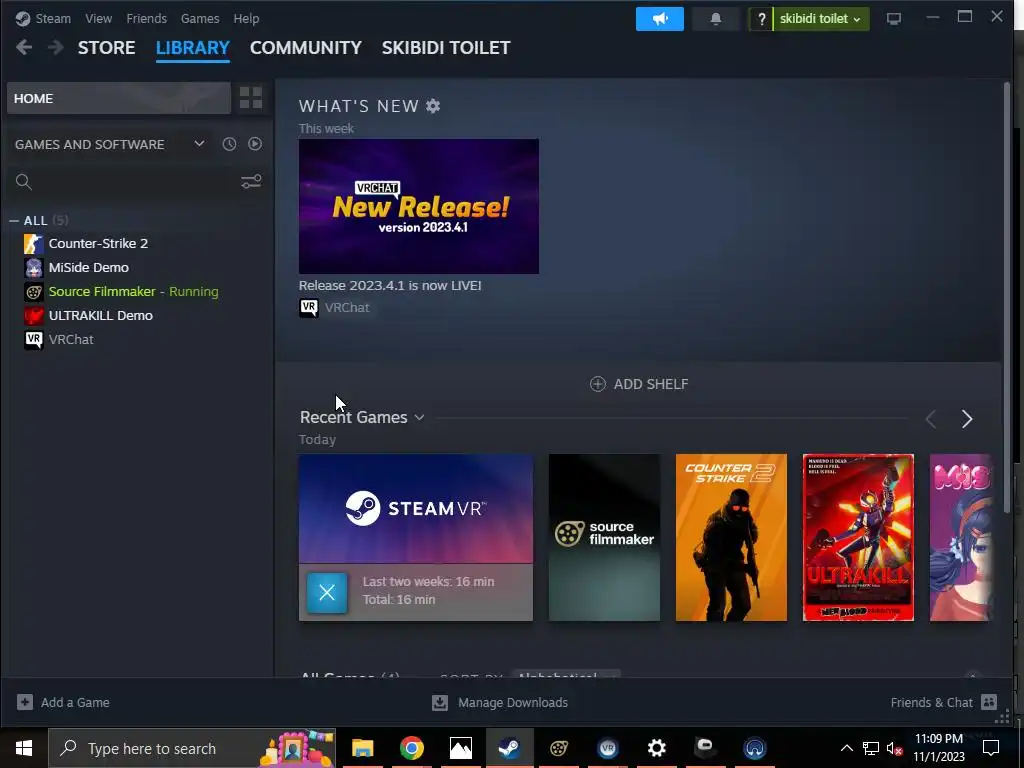Screen dimensions: 1024x768
Task: Click the Friends & Chat icon
Action: 989,702
